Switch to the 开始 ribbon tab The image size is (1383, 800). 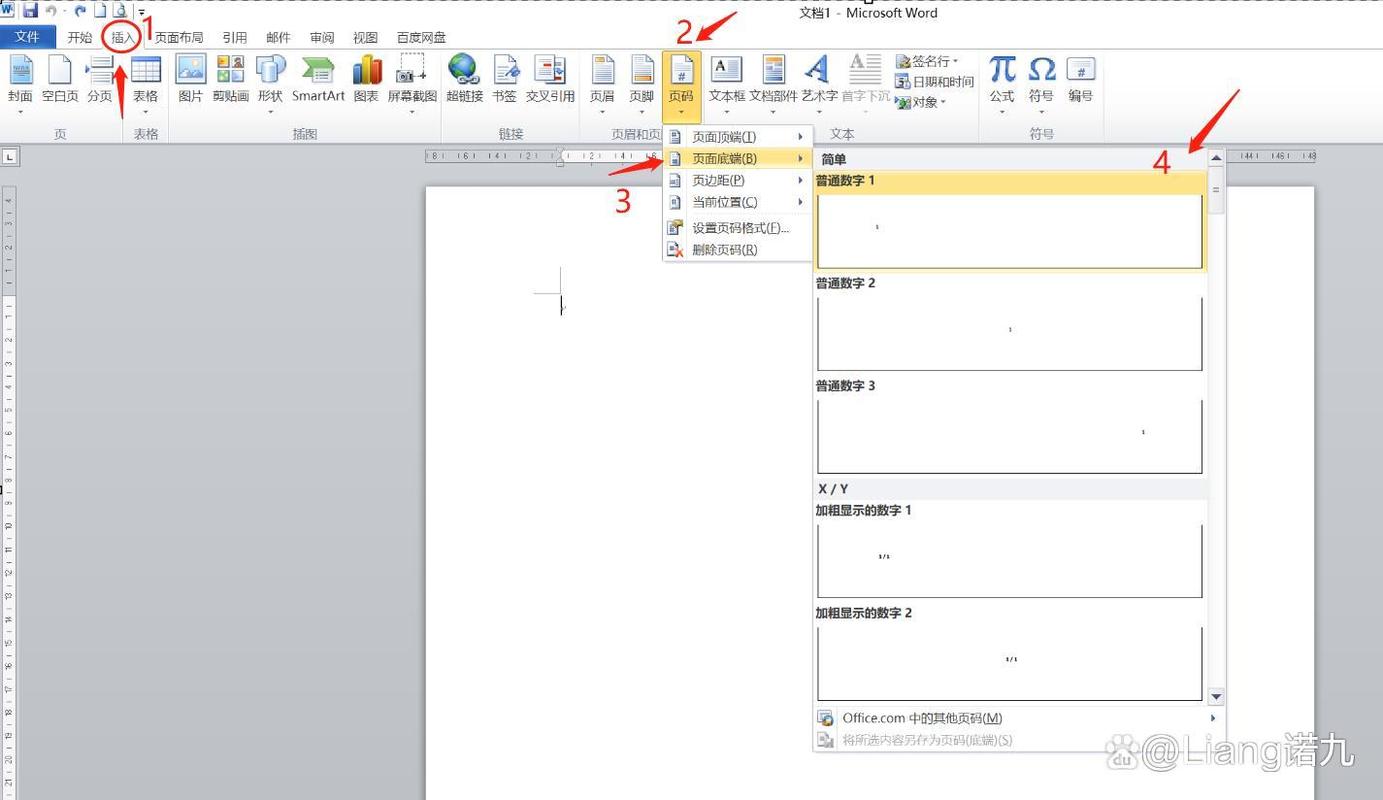point(80,37)
